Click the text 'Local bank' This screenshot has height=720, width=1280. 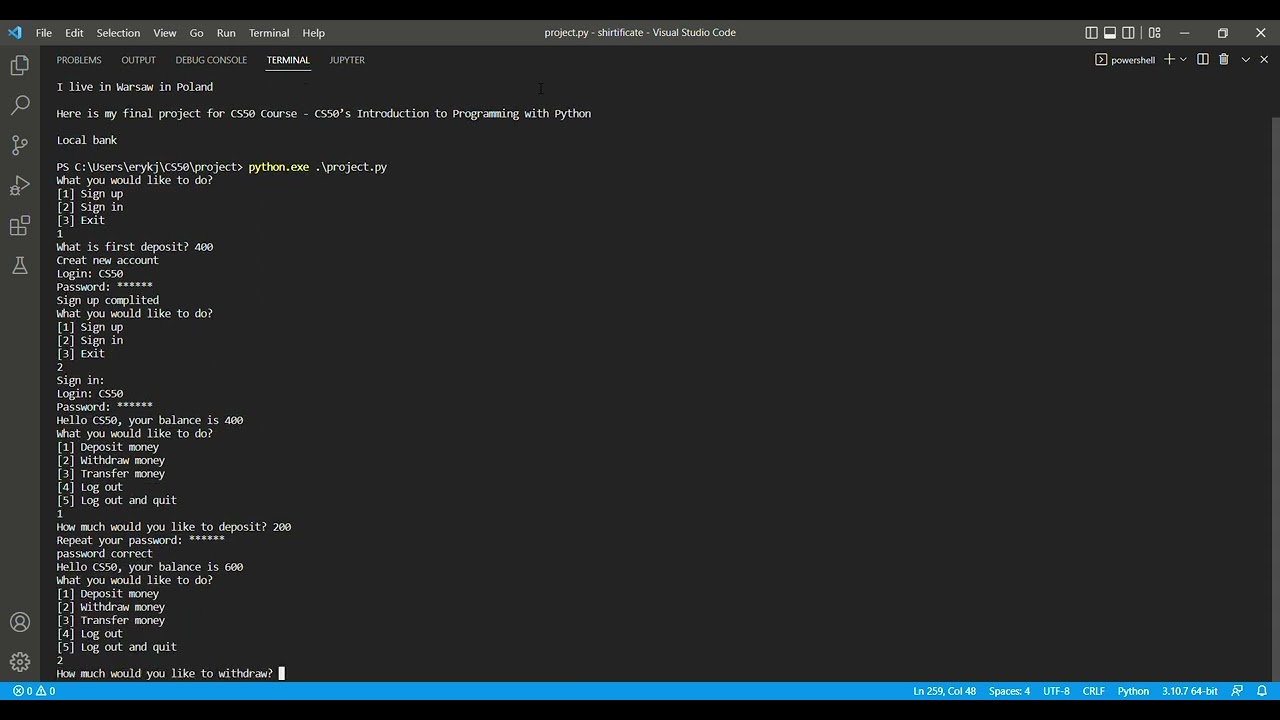(87, 140)
